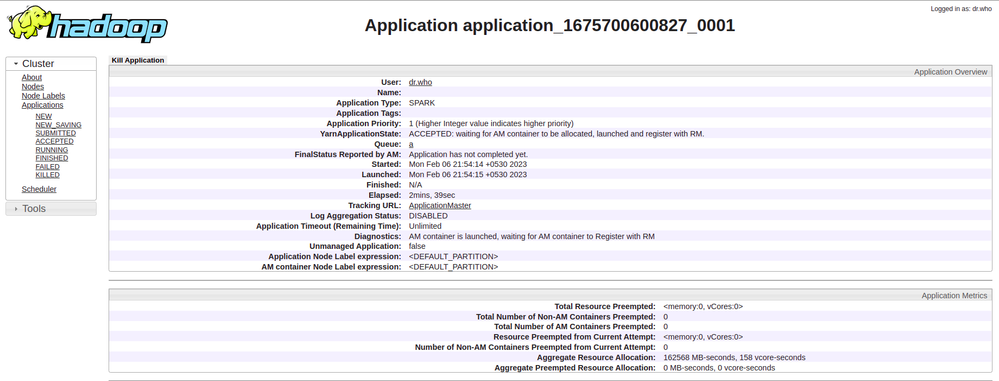Open the Scheduler page

coord(39,189)
